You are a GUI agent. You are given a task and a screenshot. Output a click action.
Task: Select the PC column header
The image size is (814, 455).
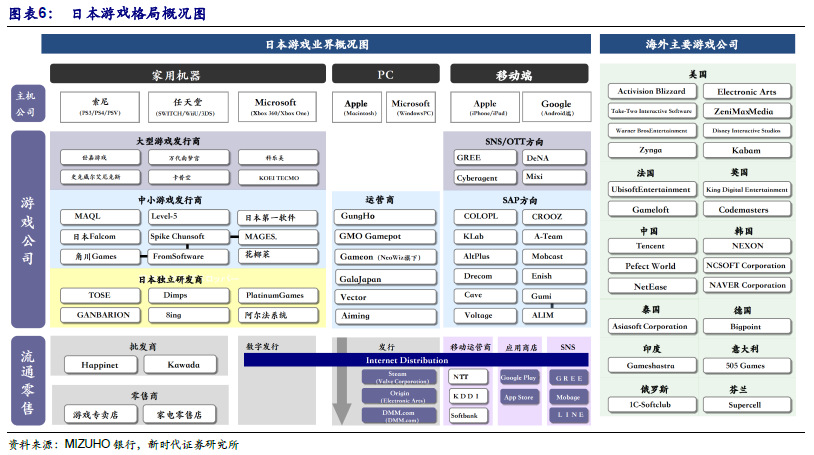[x=385, y=74]
